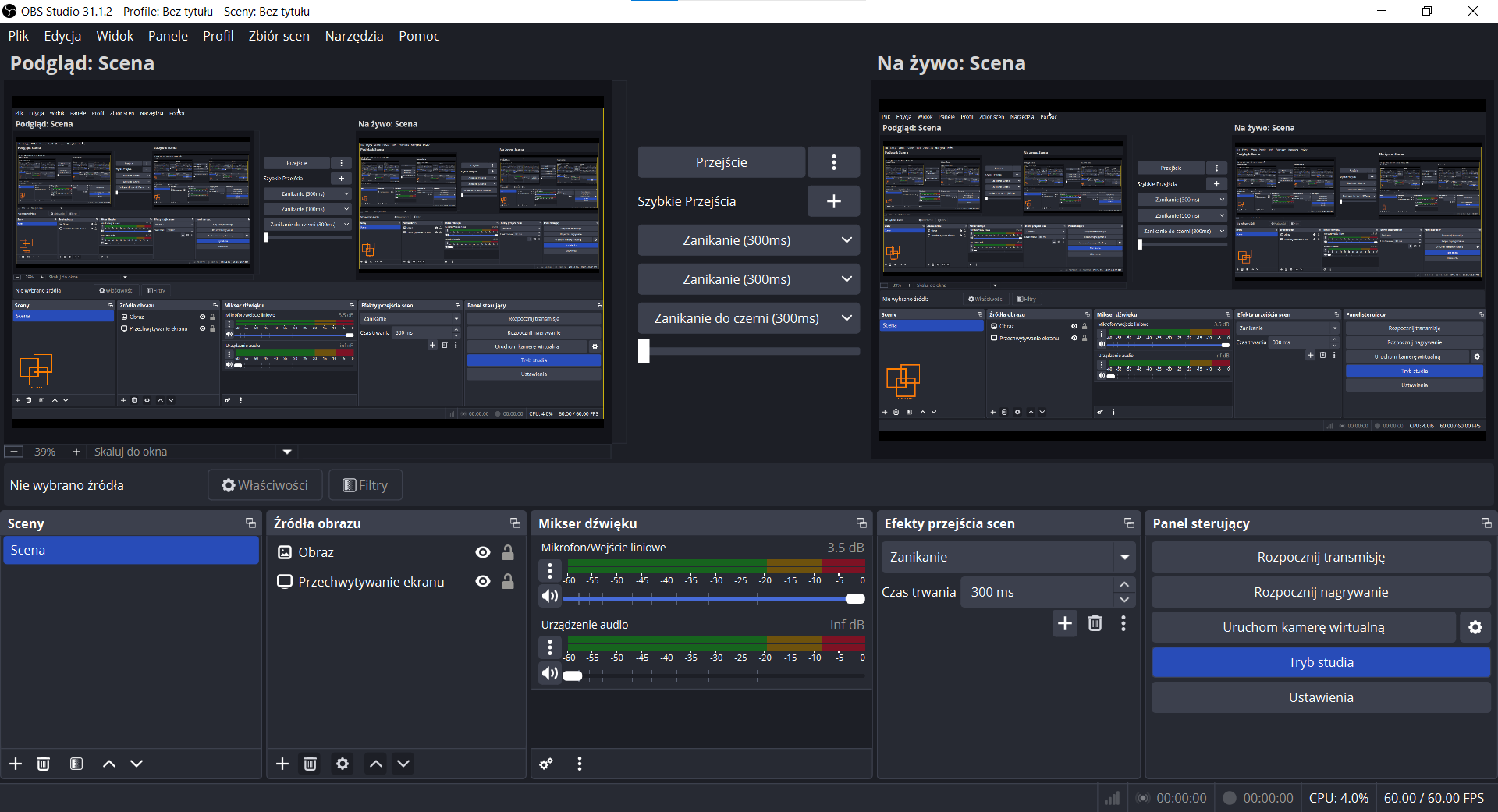This screenshot has height=812, width=1498.
Task: Open scene filters icon in Sceny panel
Action: tap(76, 764)
